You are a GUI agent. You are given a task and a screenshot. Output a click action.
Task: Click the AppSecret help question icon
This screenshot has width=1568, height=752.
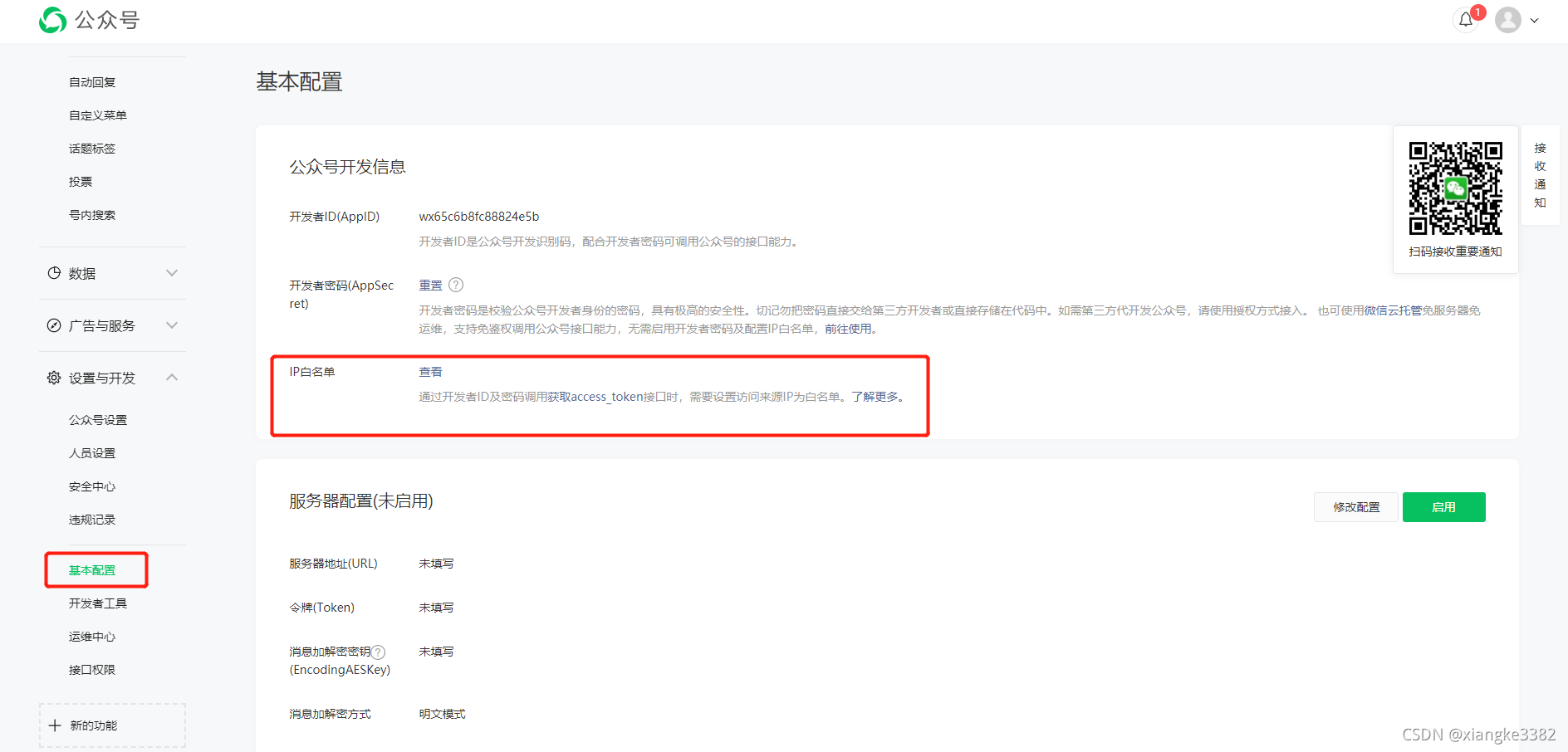click(456, 285)
